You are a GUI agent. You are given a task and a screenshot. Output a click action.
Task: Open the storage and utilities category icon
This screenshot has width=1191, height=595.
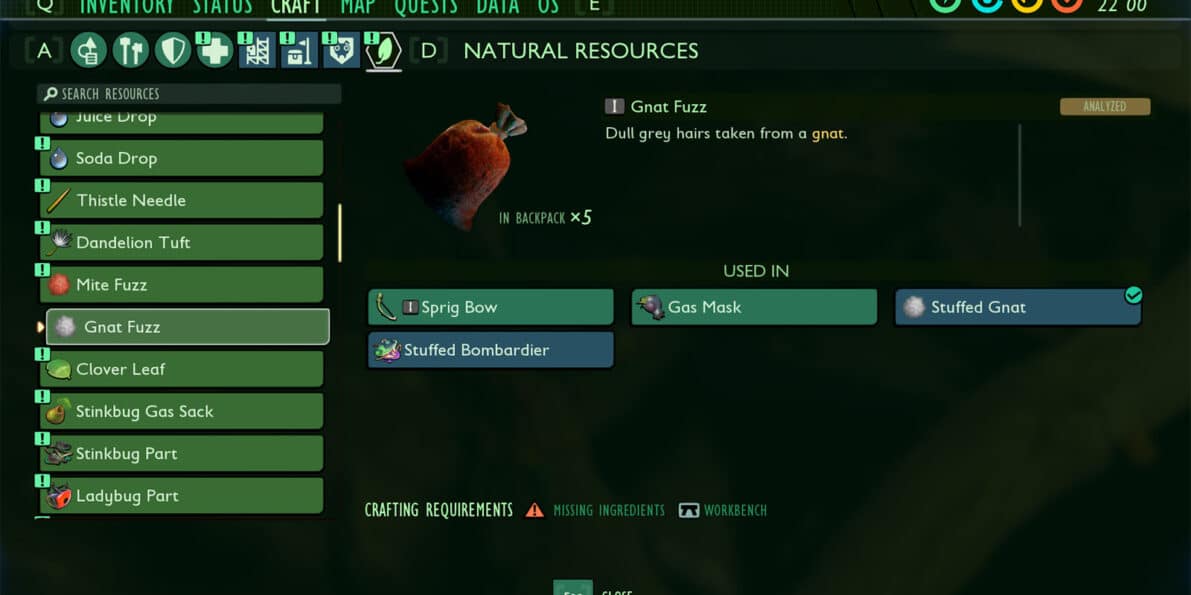click(x=299, y=51)
